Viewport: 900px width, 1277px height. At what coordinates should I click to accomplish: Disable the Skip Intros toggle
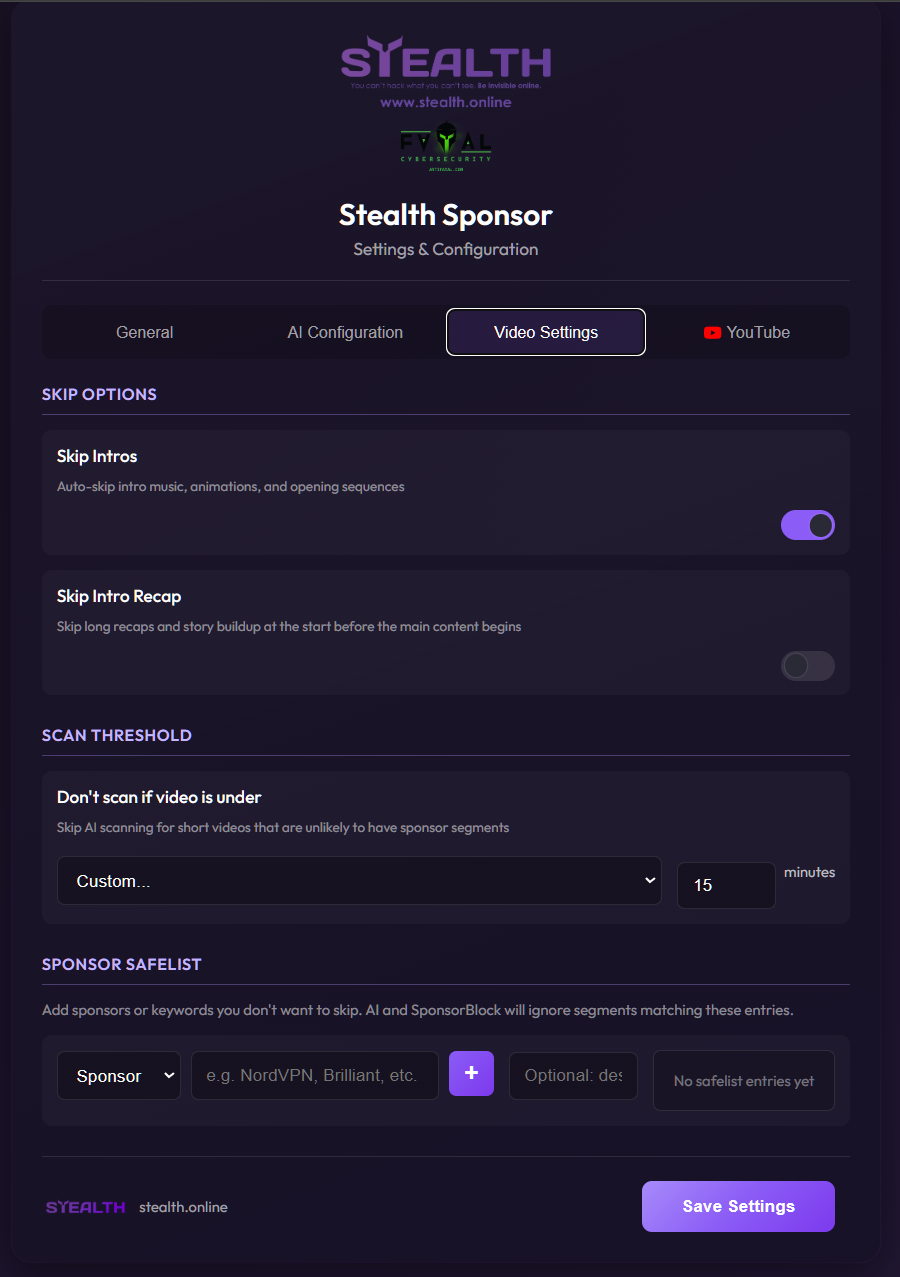807,525
